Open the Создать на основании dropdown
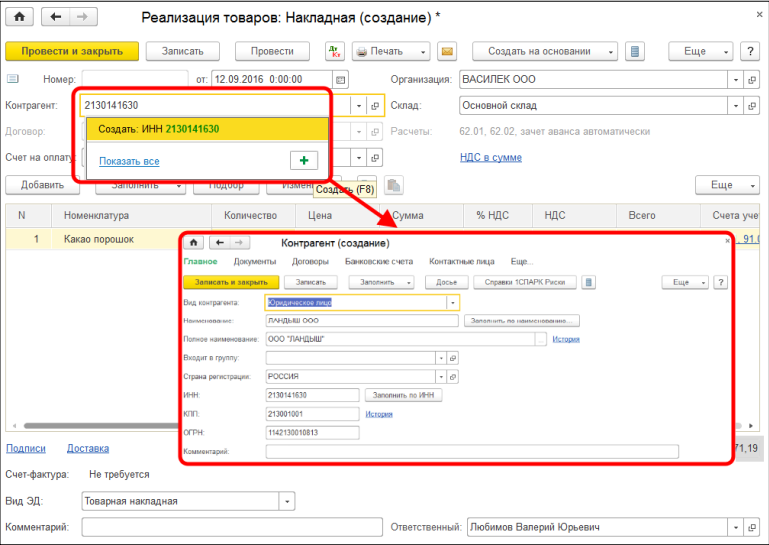 coord(547,51)
